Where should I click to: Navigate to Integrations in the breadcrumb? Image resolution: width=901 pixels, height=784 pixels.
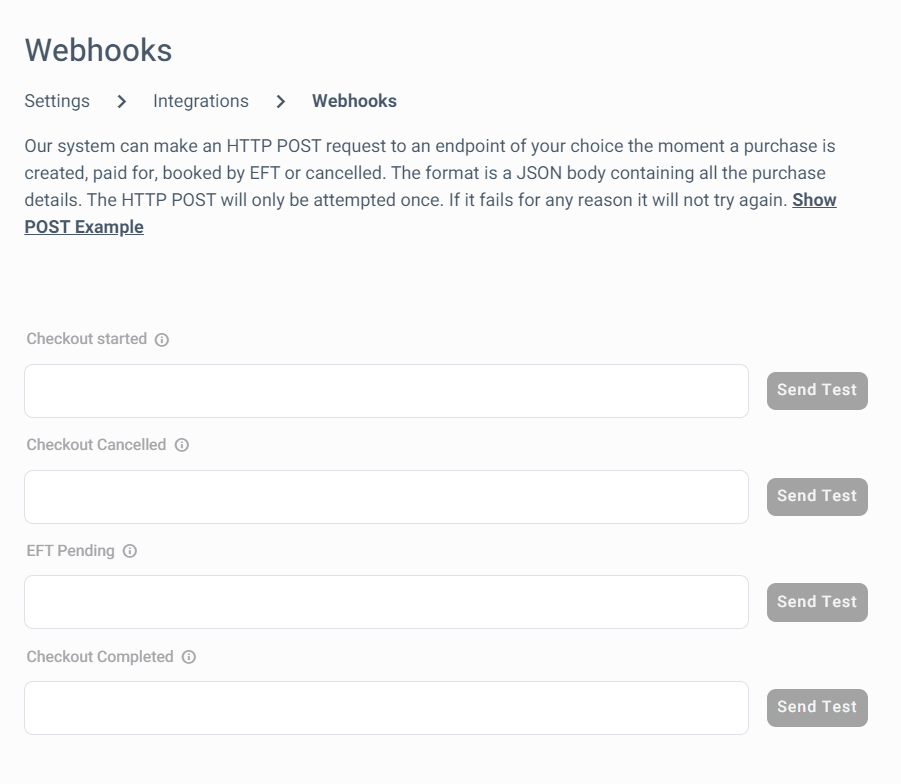[x=201, y=101]
